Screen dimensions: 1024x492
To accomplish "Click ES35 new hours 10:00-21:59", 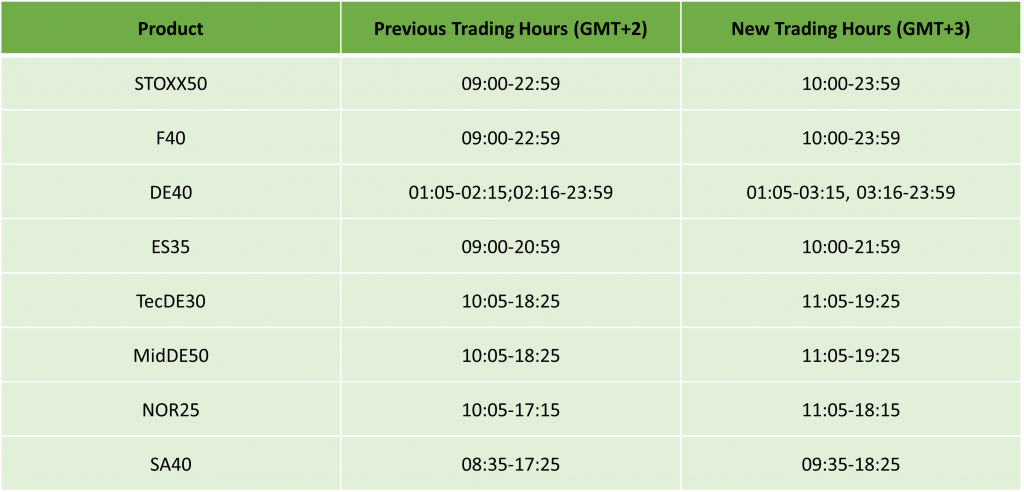I will tap(851, 246).
